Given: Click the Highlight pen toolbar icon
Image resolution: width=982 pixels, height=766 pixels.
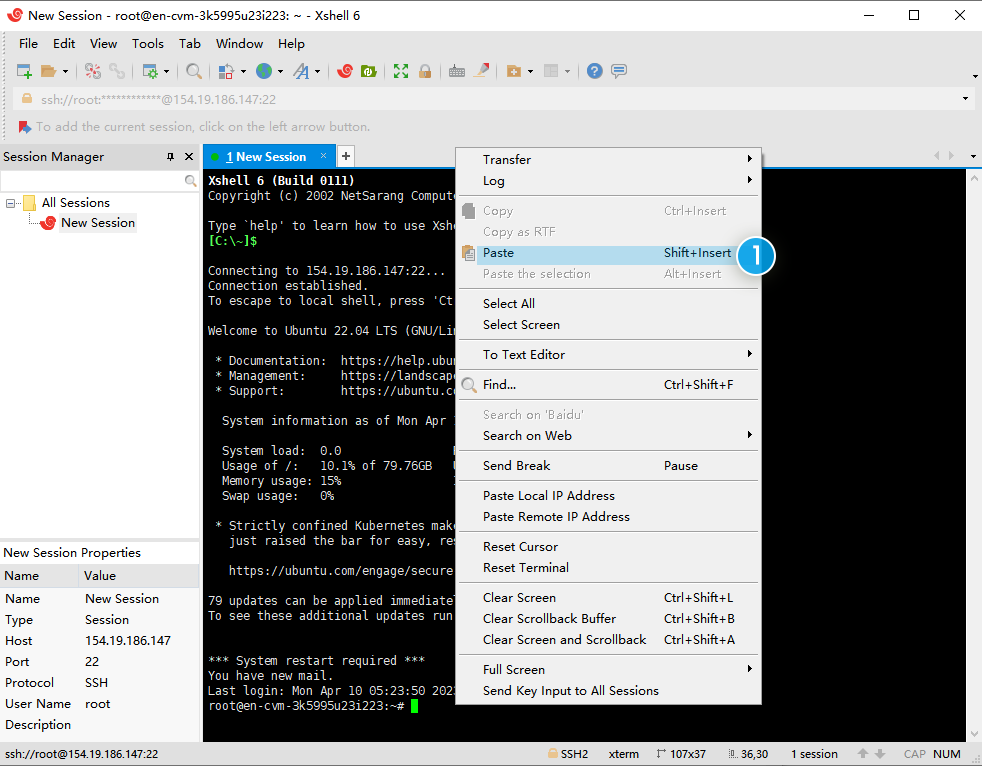Looking at the screenshot, I should point(481,71).
